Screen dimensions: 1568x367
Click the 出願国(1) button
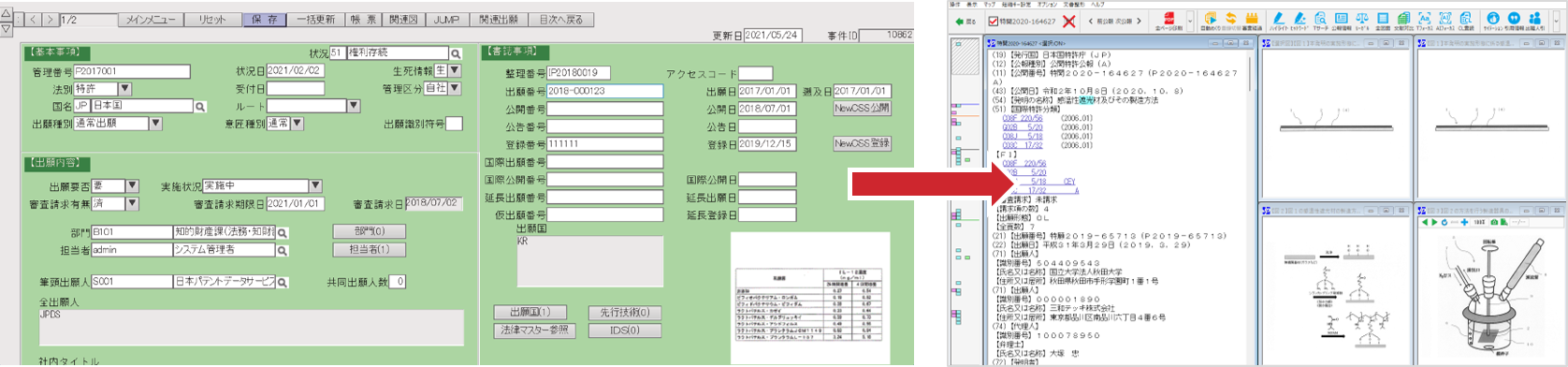coord(530,313)
